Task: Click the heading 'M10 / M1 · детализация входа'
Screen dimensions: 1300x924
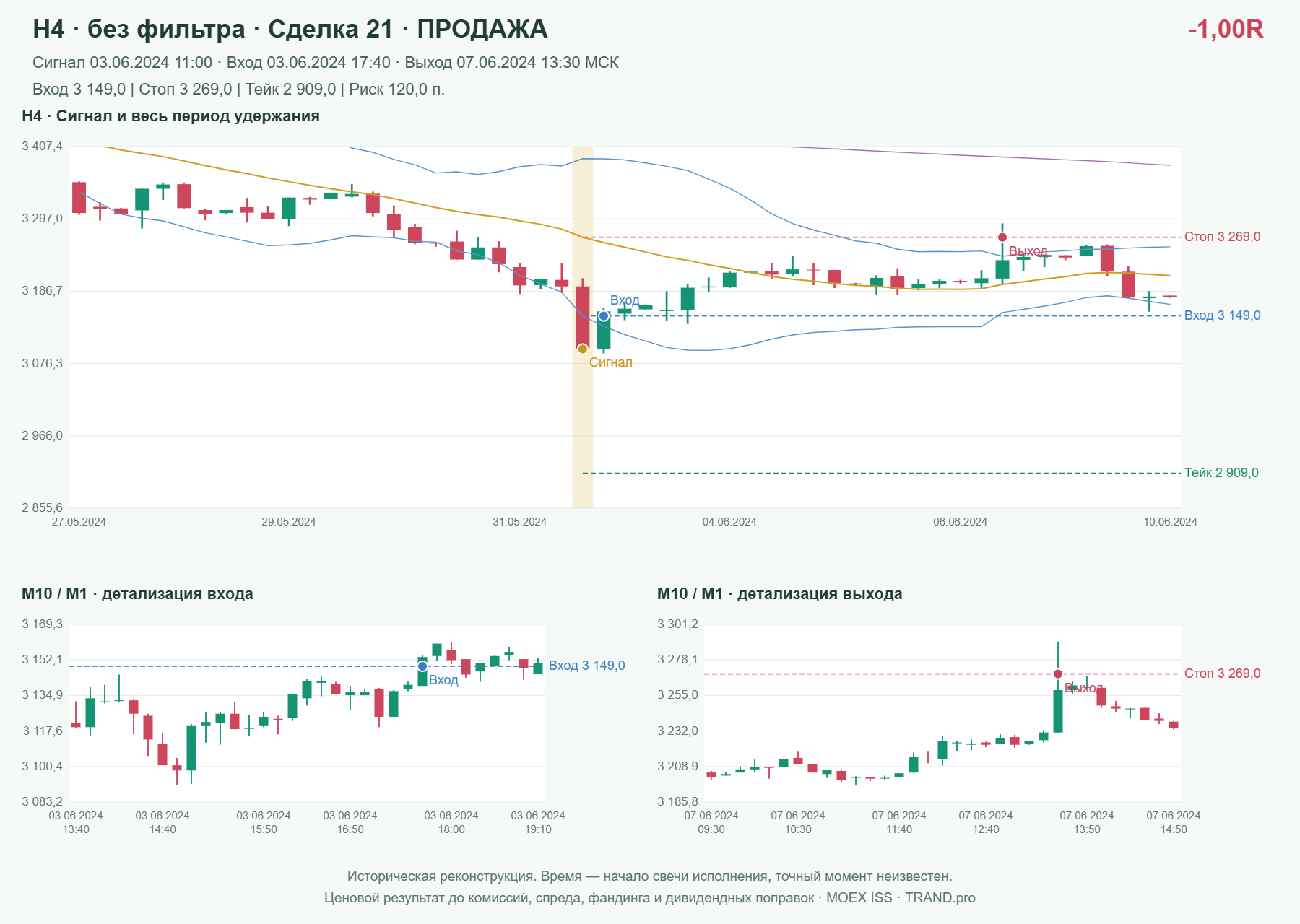Action: 138,594
